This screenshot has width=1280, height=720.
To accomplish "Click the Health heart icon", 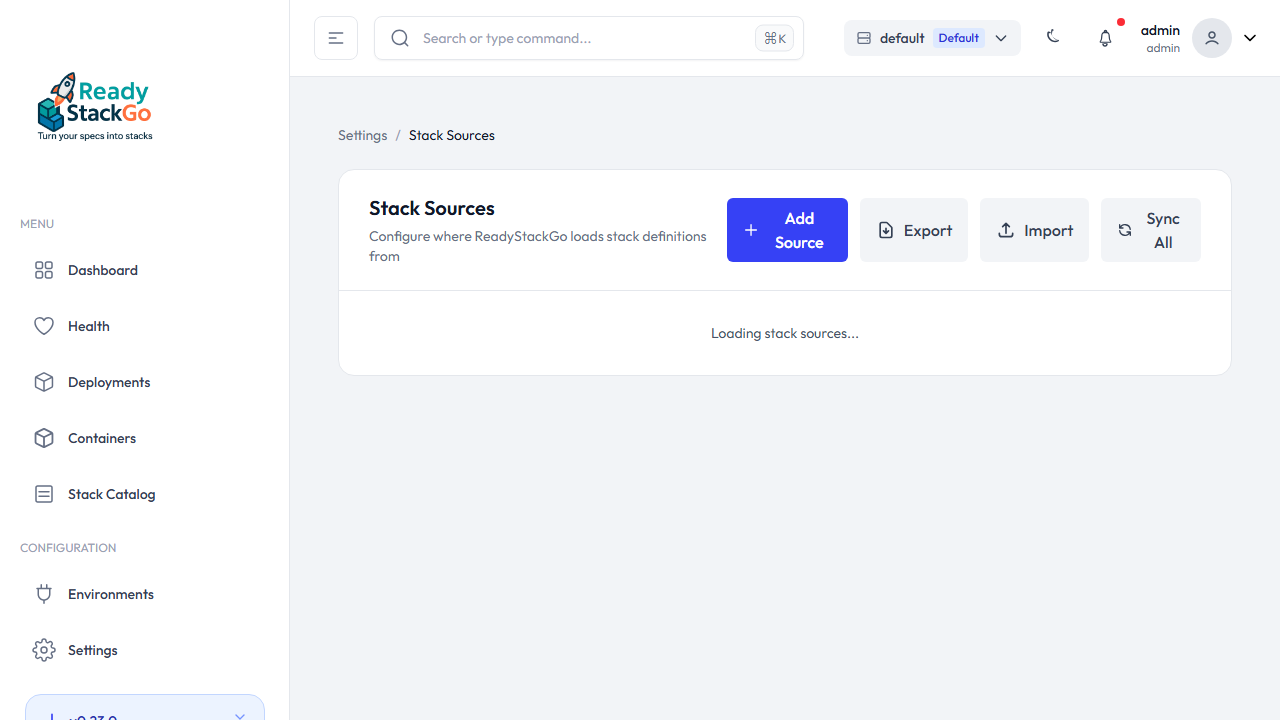I will click(x=44, y=326).
